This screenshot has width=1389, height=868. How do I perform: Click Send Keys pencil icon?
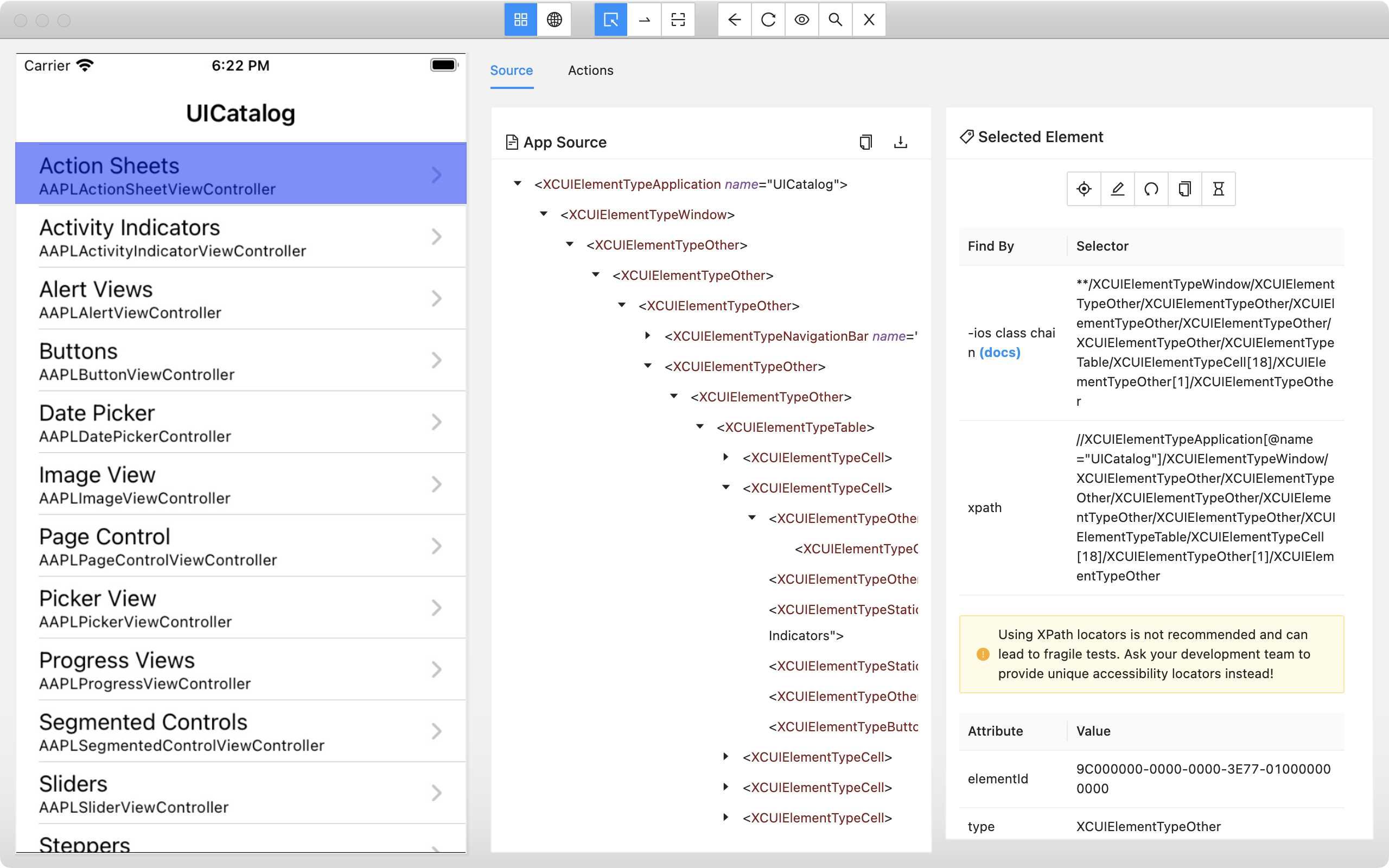point(1117,189)
